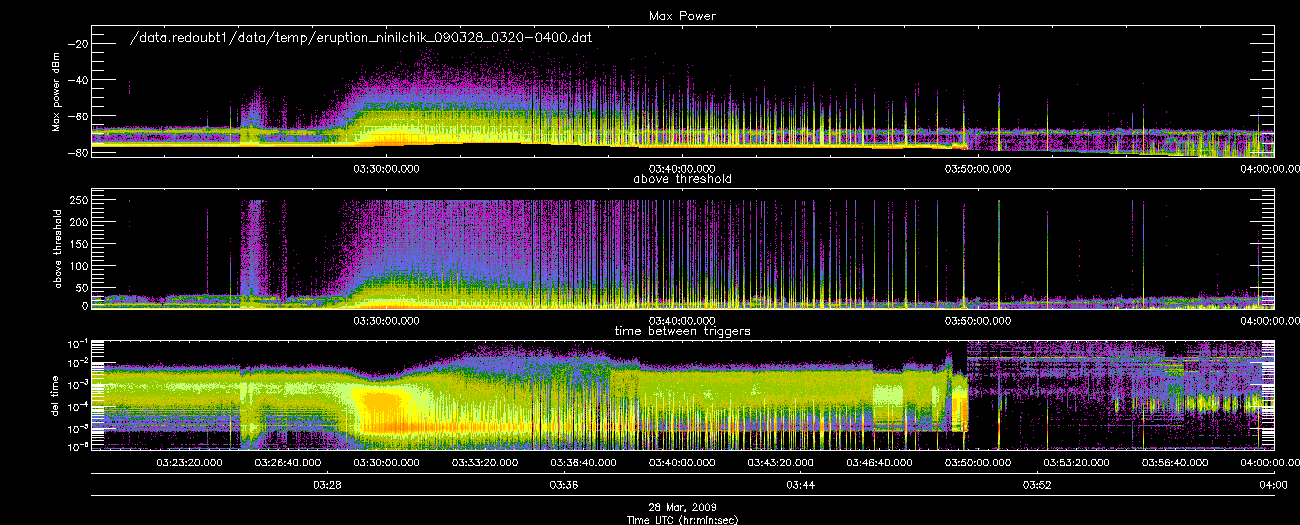Click the vertical "above threshold" y-axis label
The image size is (1300, 525).
point(58,250)
